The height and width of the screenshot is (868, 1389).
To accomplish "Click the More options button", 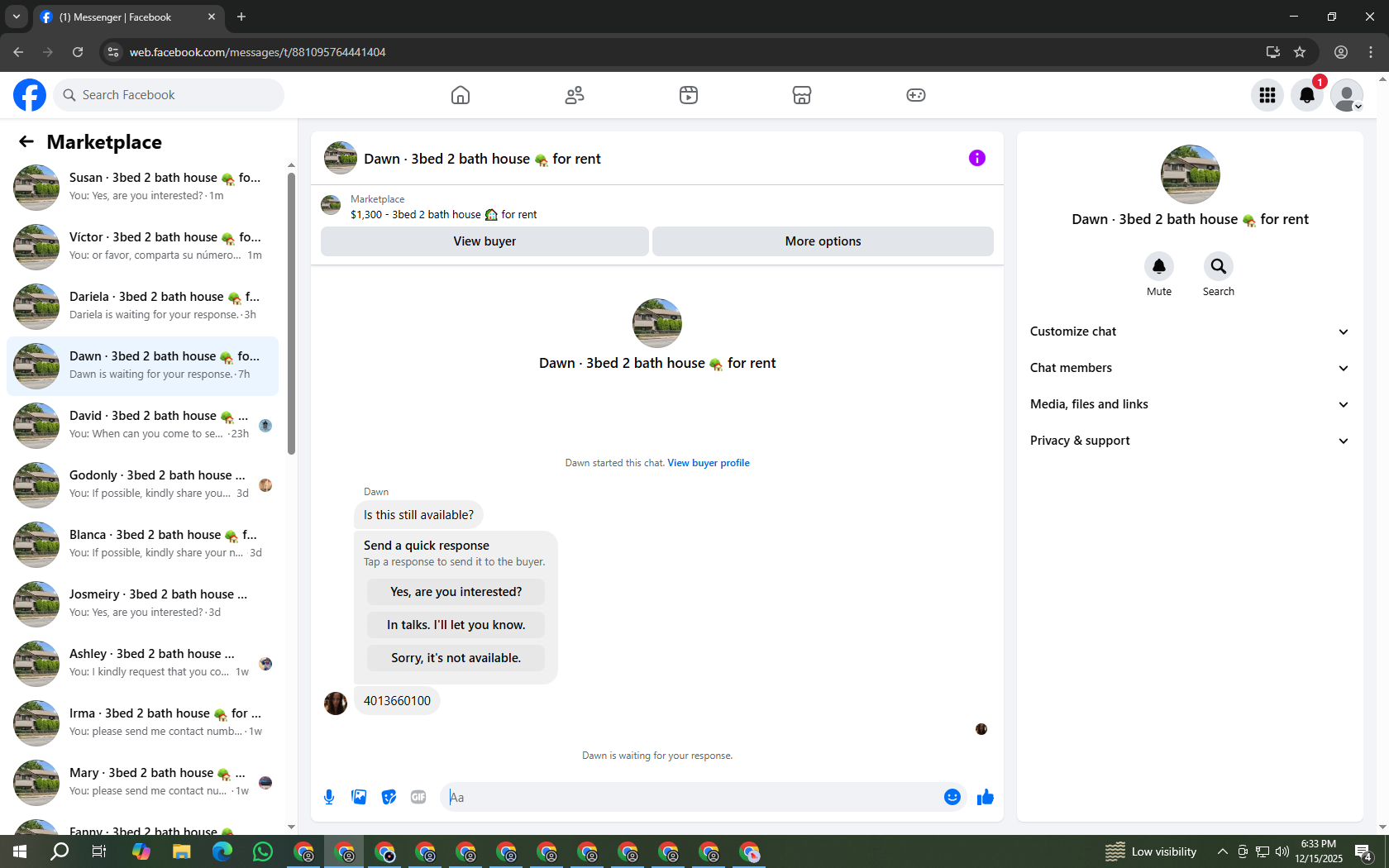I will [x=823, y=241].
